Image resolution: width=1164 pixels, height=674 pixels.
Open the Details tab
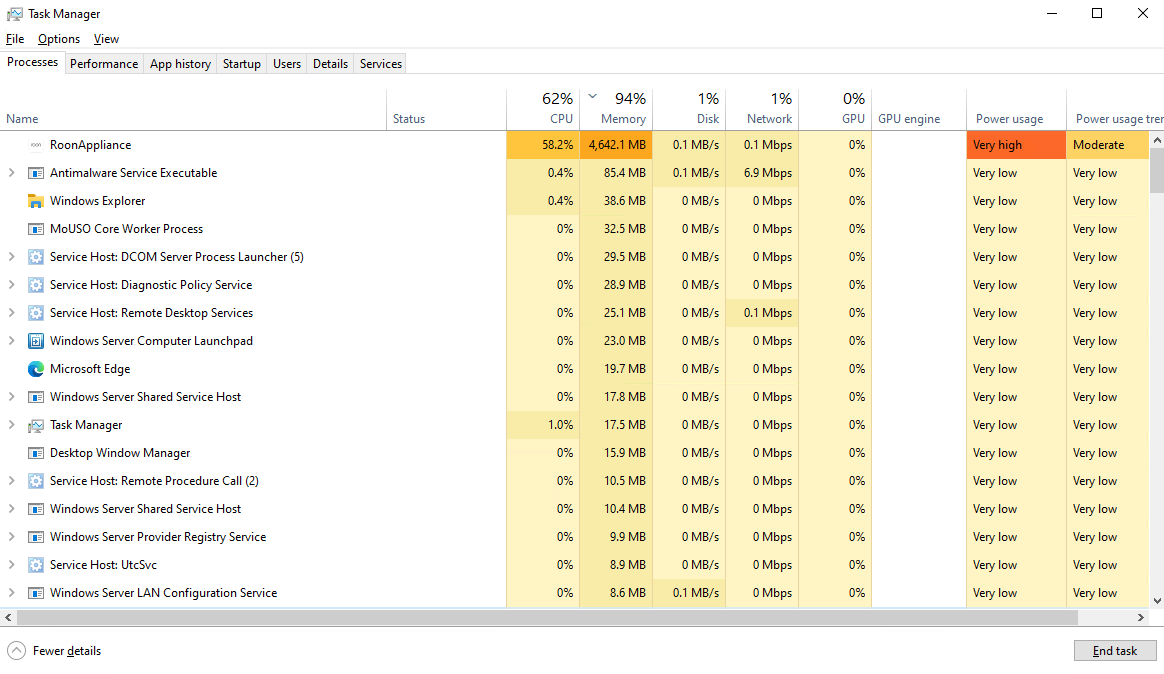click(330, 64)
